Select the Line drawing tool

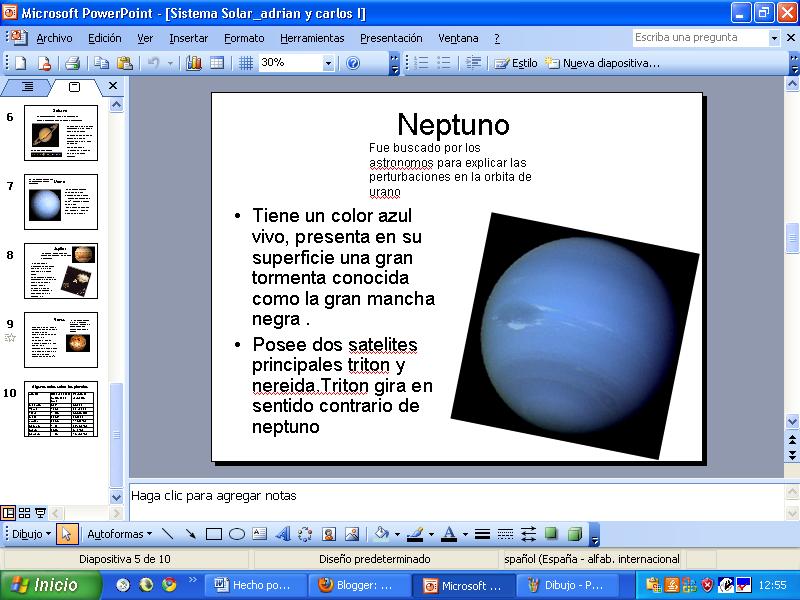point(167,534)
